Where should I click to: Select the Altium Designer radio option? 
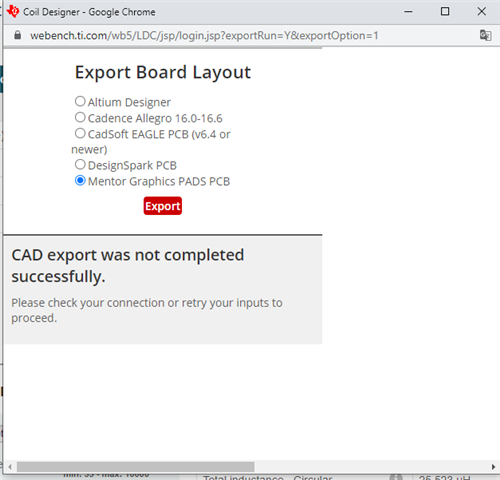tap(80, 101)
